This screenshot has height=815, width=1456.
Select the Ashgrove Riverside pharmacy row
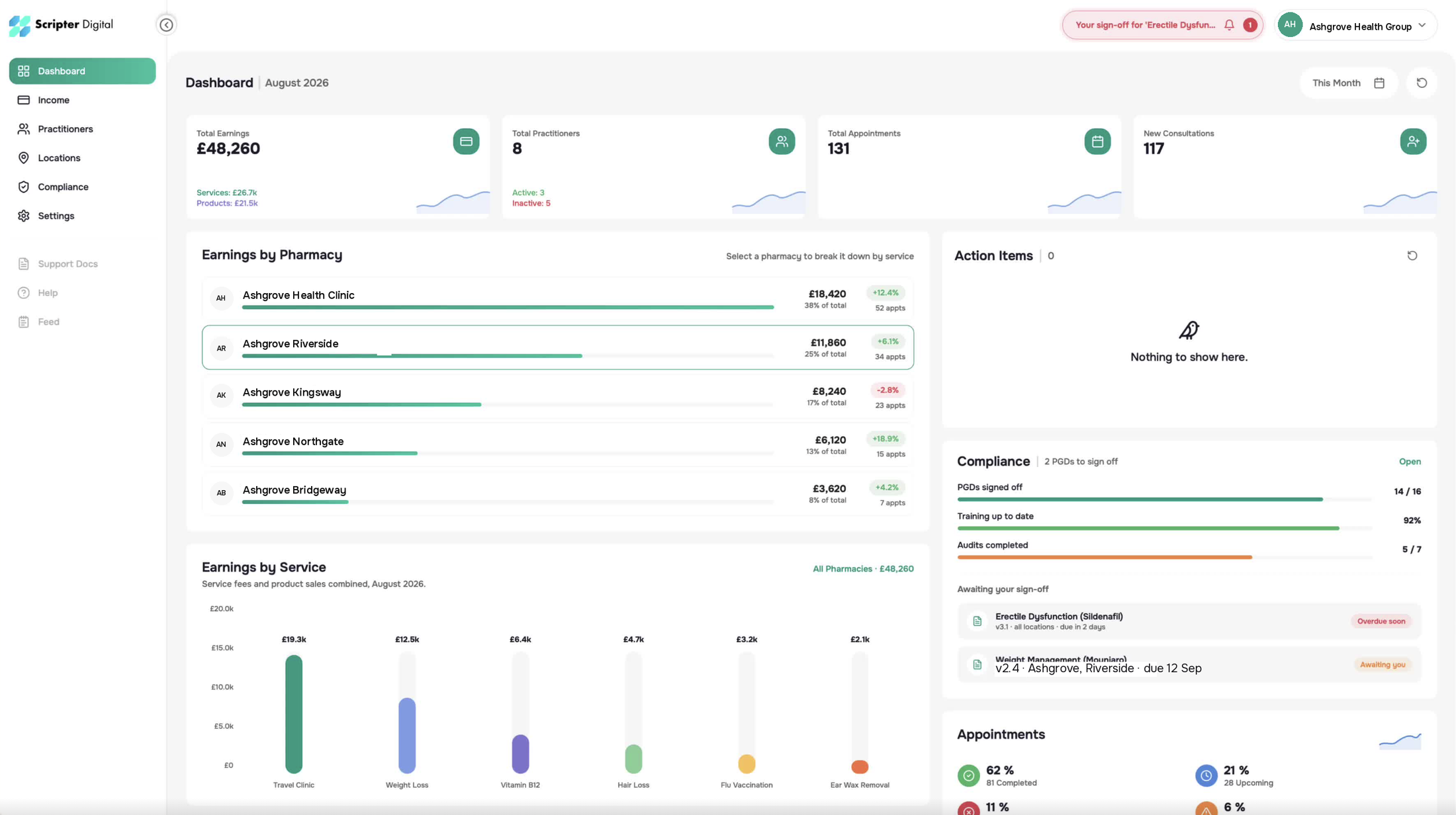557,347
